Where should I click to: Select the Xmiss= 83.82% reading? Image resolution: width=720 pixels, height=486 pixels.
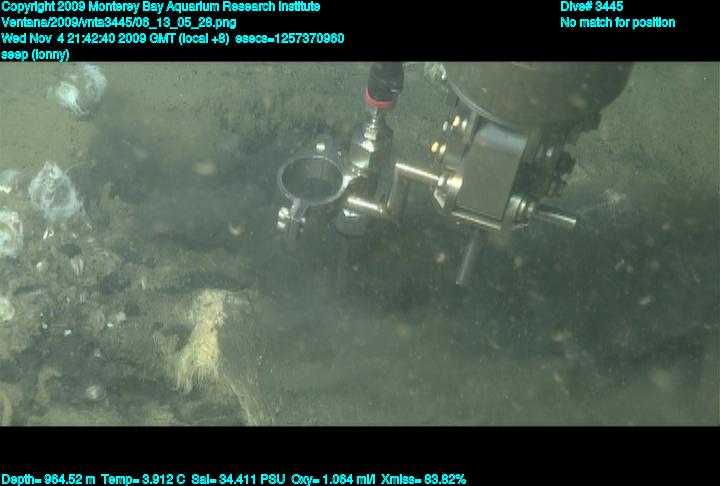coord(427,479)
